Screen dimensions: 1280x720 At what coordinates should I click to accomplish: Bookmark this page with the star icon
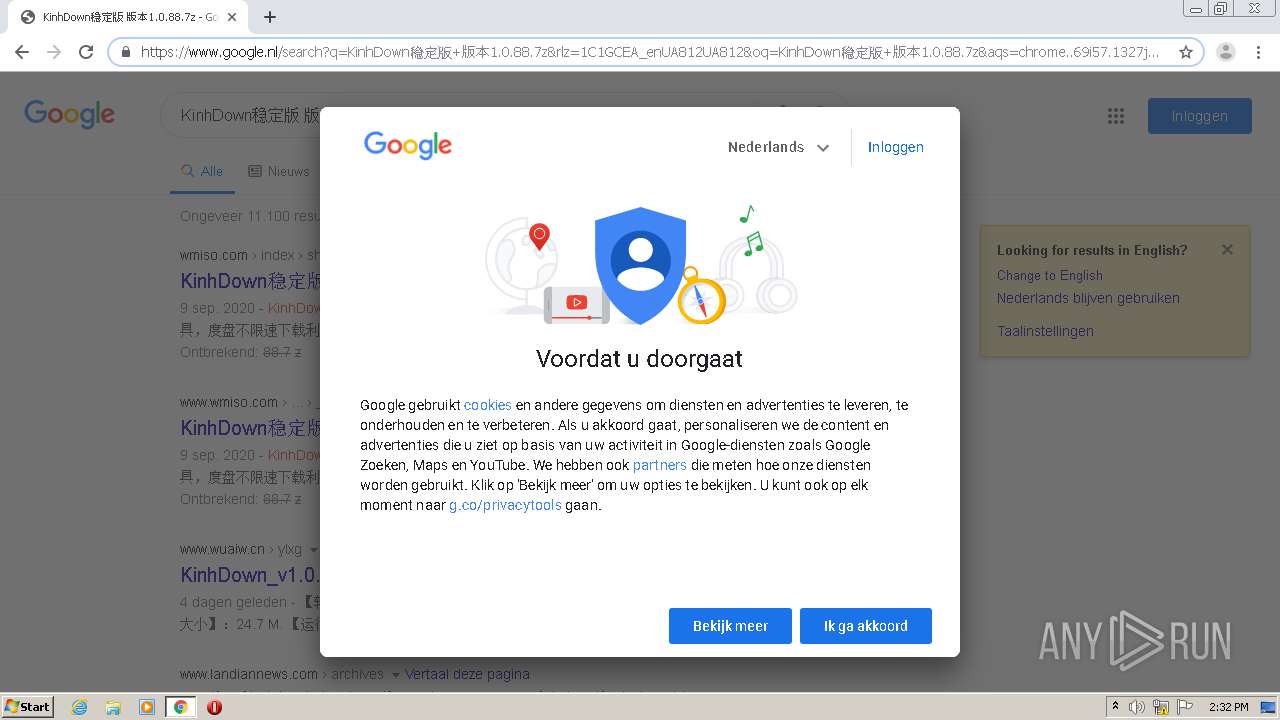point(1186,52)
